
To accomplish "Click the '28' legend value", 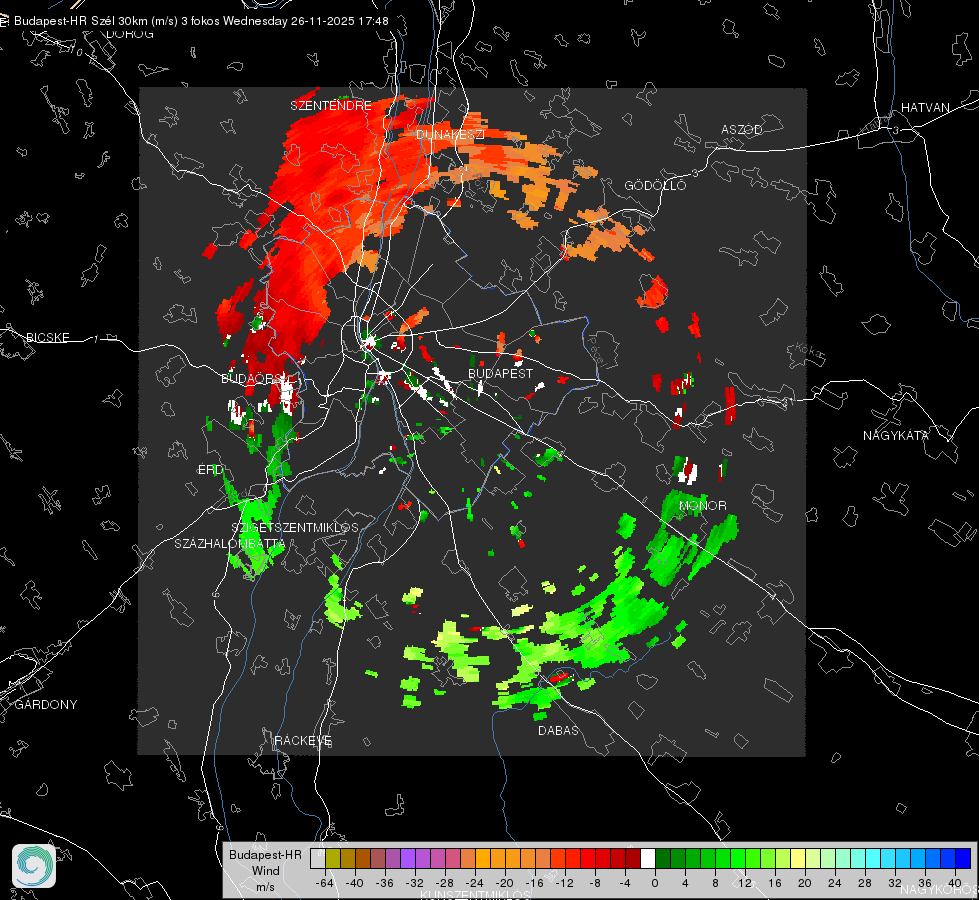I will (x=865, y=883).
